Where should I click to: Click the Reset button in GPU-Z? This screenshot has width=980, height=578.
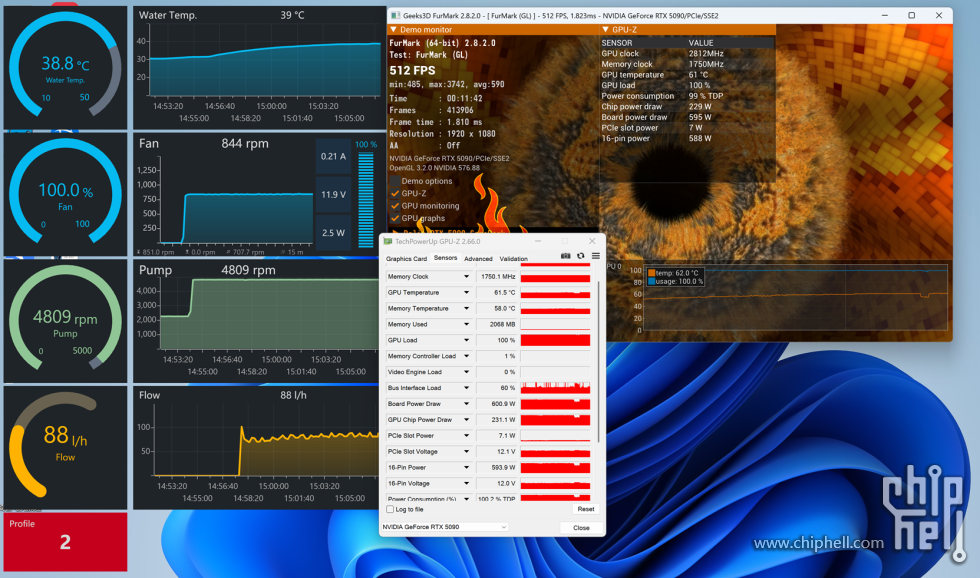pos(586,509)
